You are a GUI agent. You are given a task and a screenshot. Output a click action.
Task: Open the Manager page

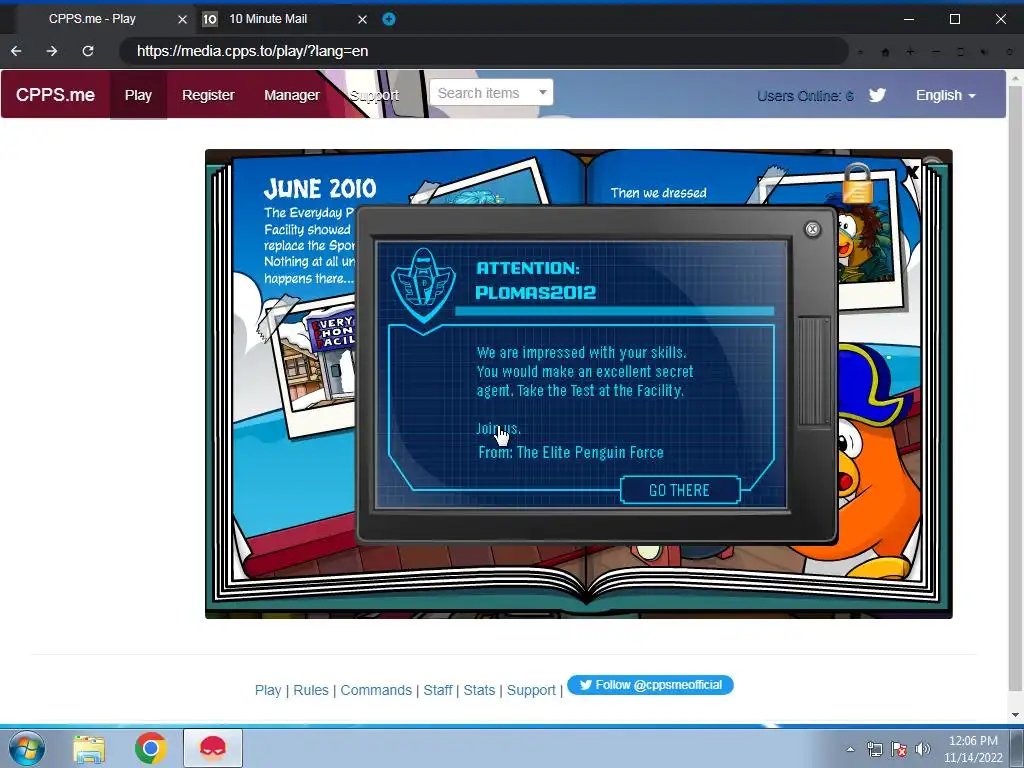click(292, 95)
